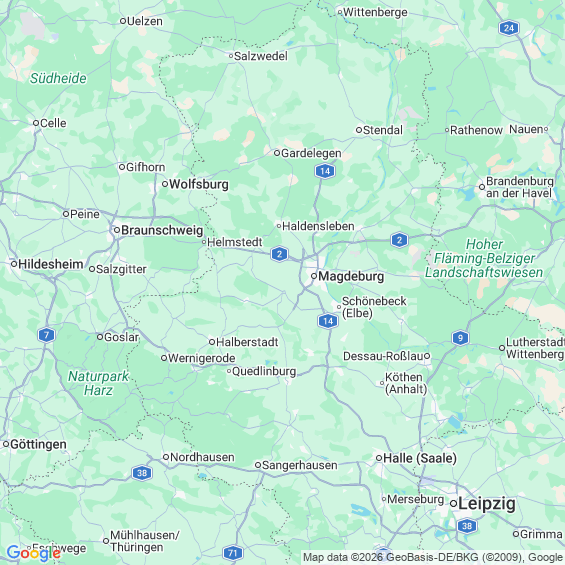Image resolution: width=565 pixels, height=565 pixels.
Task: Select the Südheide park label
Action: pyautogui.click(x=58, y=79)
